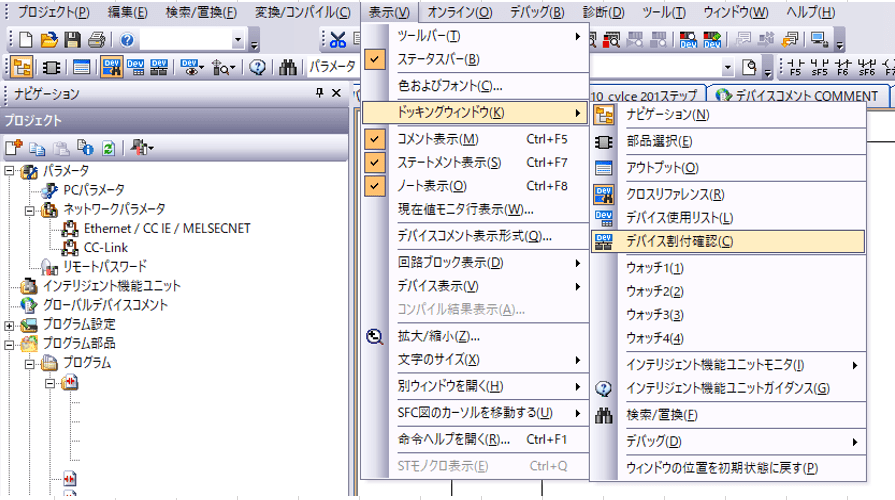The height and width of the screenshot is (500, 895).
Task: Click the new data icon in project panel
Action: coord(14,148)
